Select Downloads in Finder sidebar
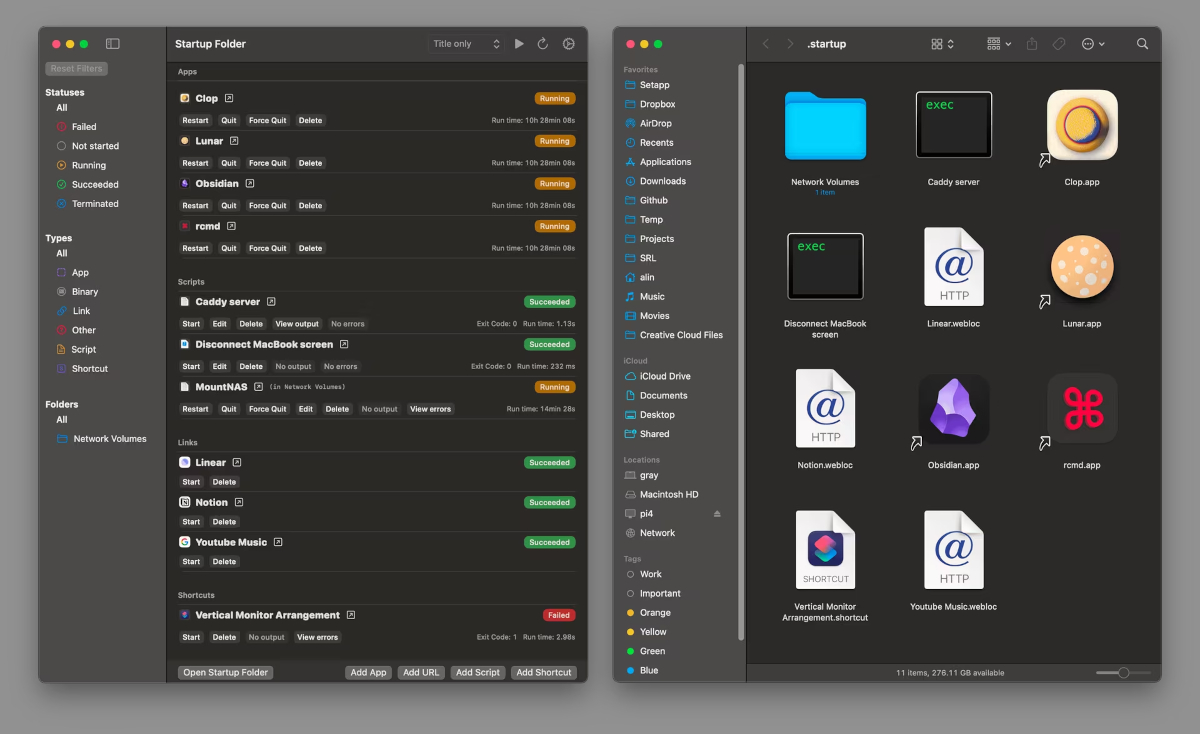 pos(662,181)
